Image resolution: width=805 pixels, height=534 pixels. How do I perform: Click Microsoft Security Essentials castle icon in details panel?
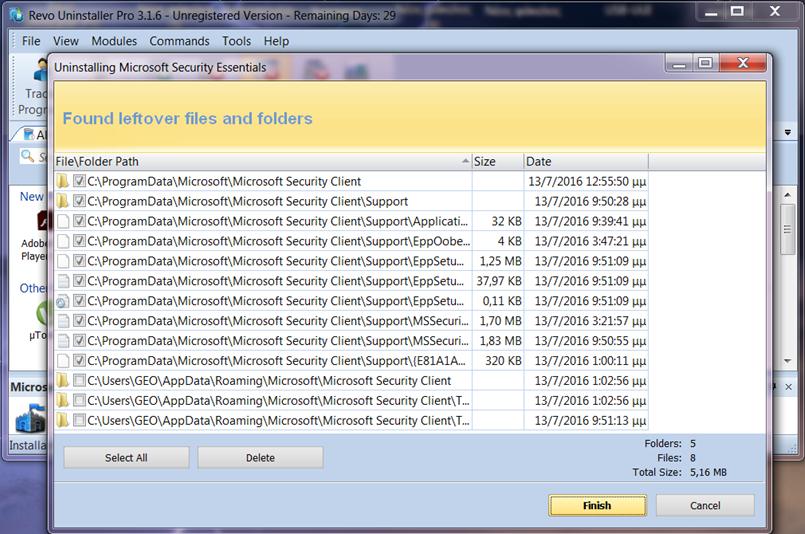click(x=31, y=418)
